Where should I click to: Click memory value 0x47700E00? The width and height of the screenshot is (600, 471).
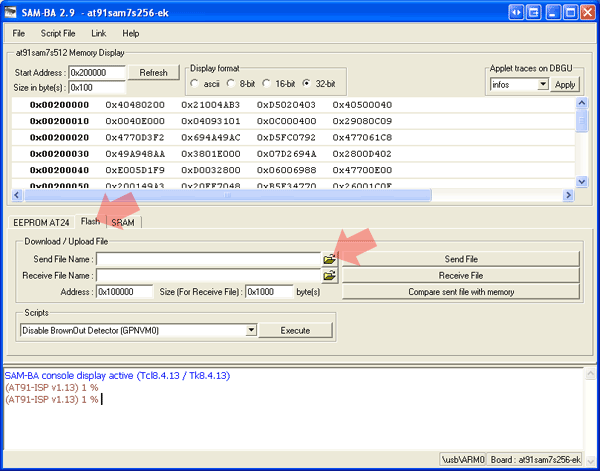pos(362,170)
